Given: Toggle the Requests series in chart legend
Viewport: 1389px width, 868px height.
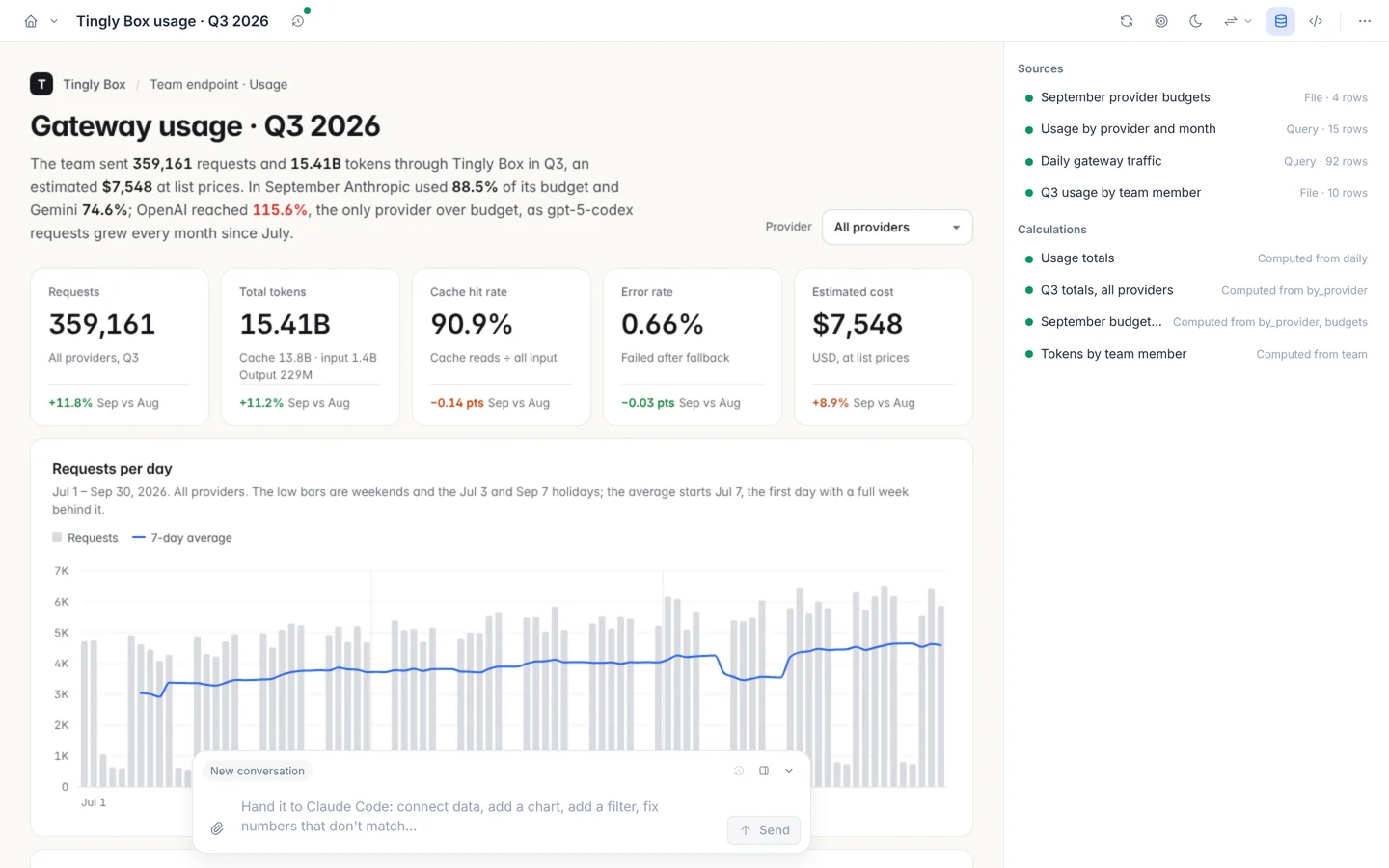Looking at the screenshot, I should tap(85, 538).
